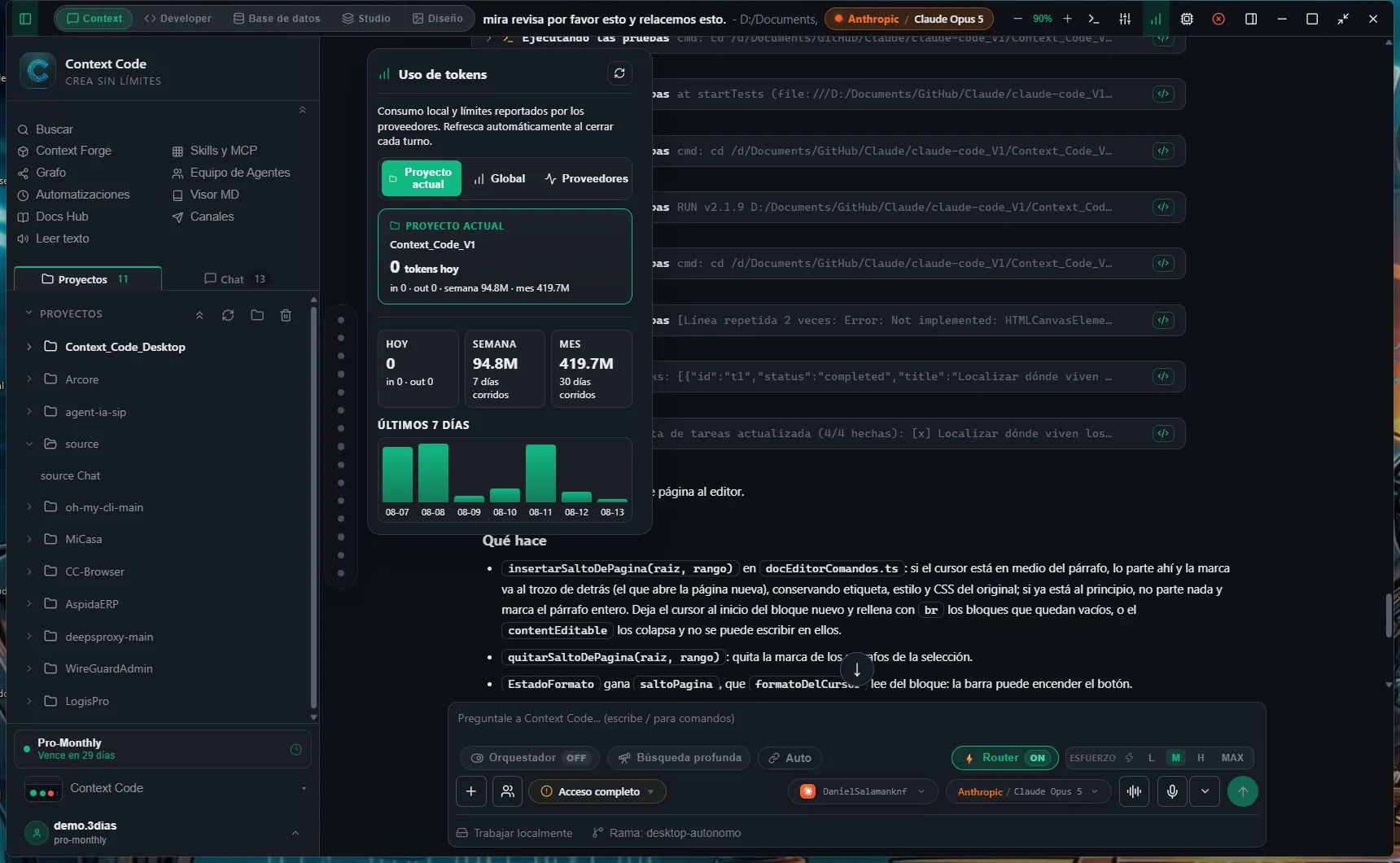Open the code view icon on the HTMLCanvasElement error row
Image resolution: width=1400 pixels, height=863 pixels.
point(1163,320)
